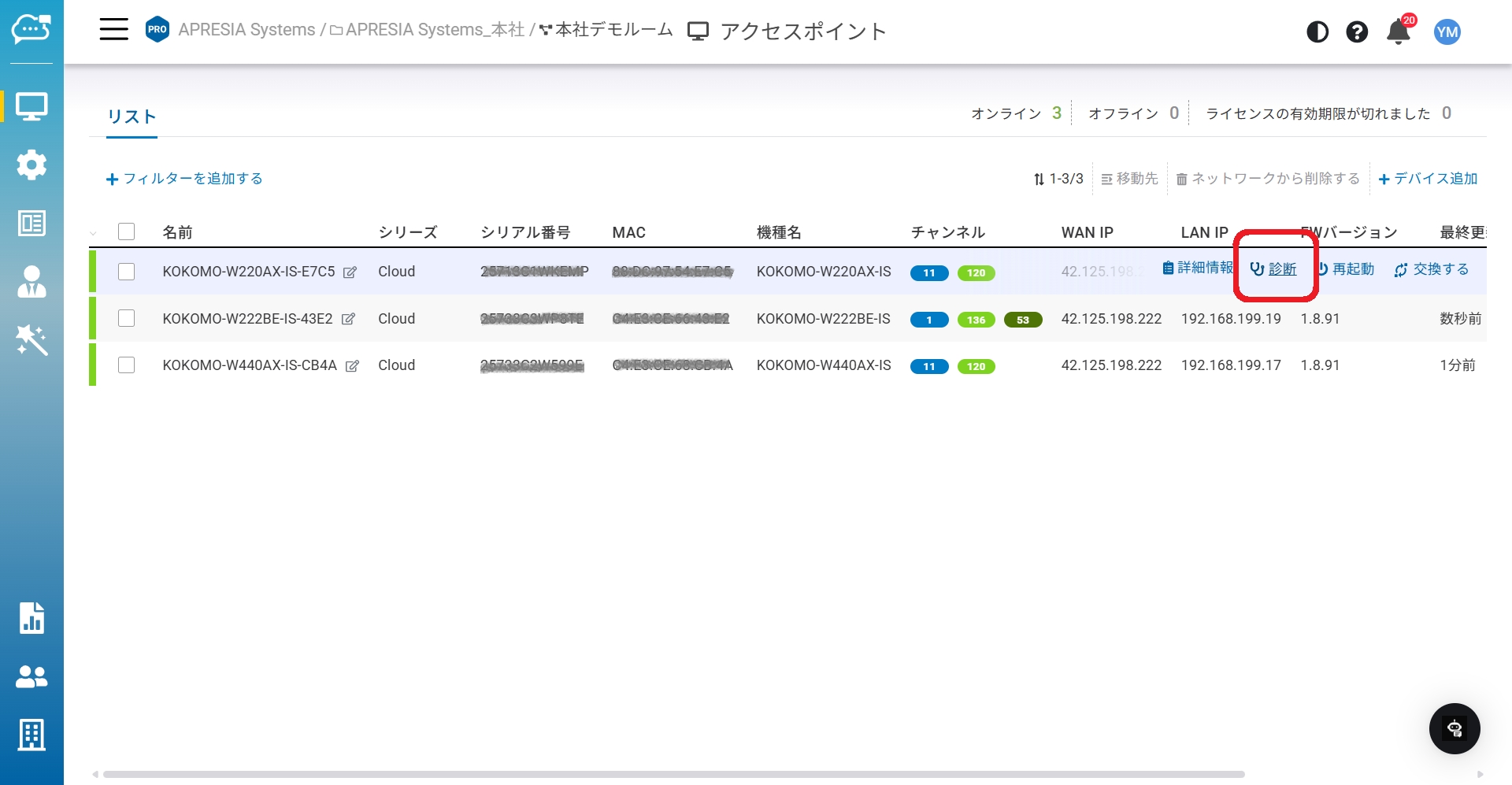
Task: Open the chat support bubble button
Action: coord(1454,728)
